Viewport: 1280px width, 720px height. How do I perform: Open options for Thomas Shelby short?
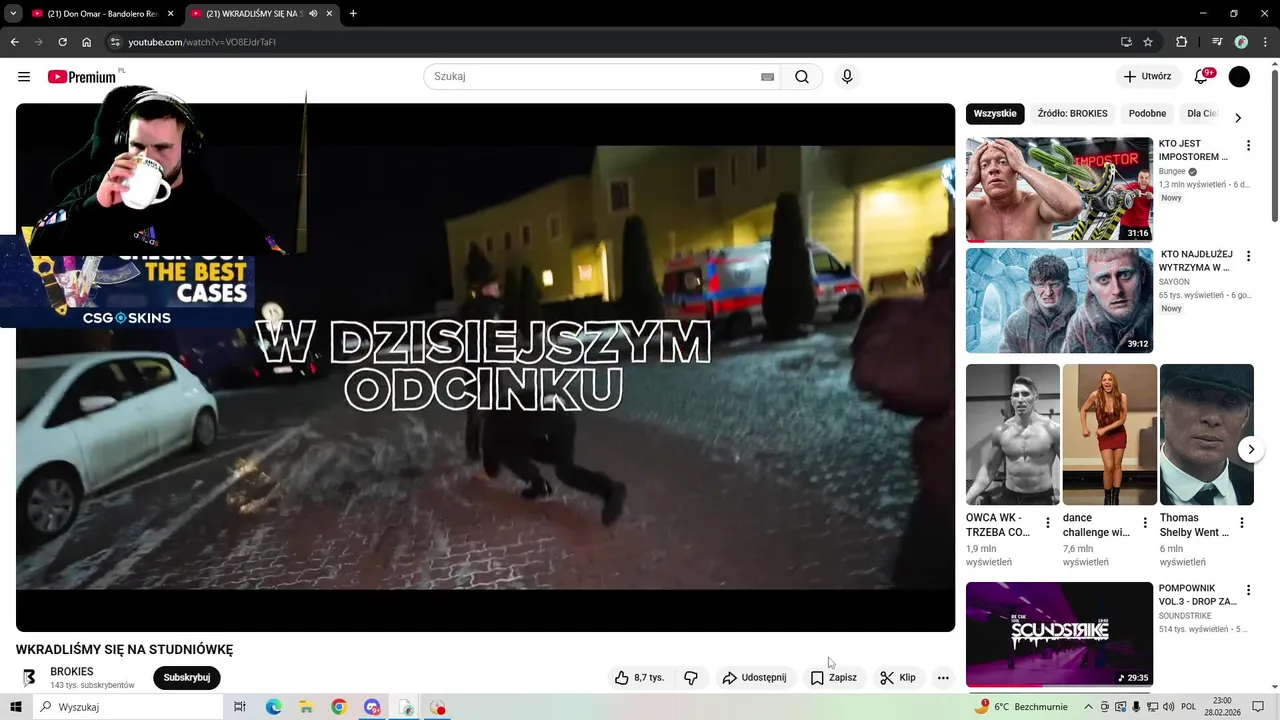click(1242, 523)
